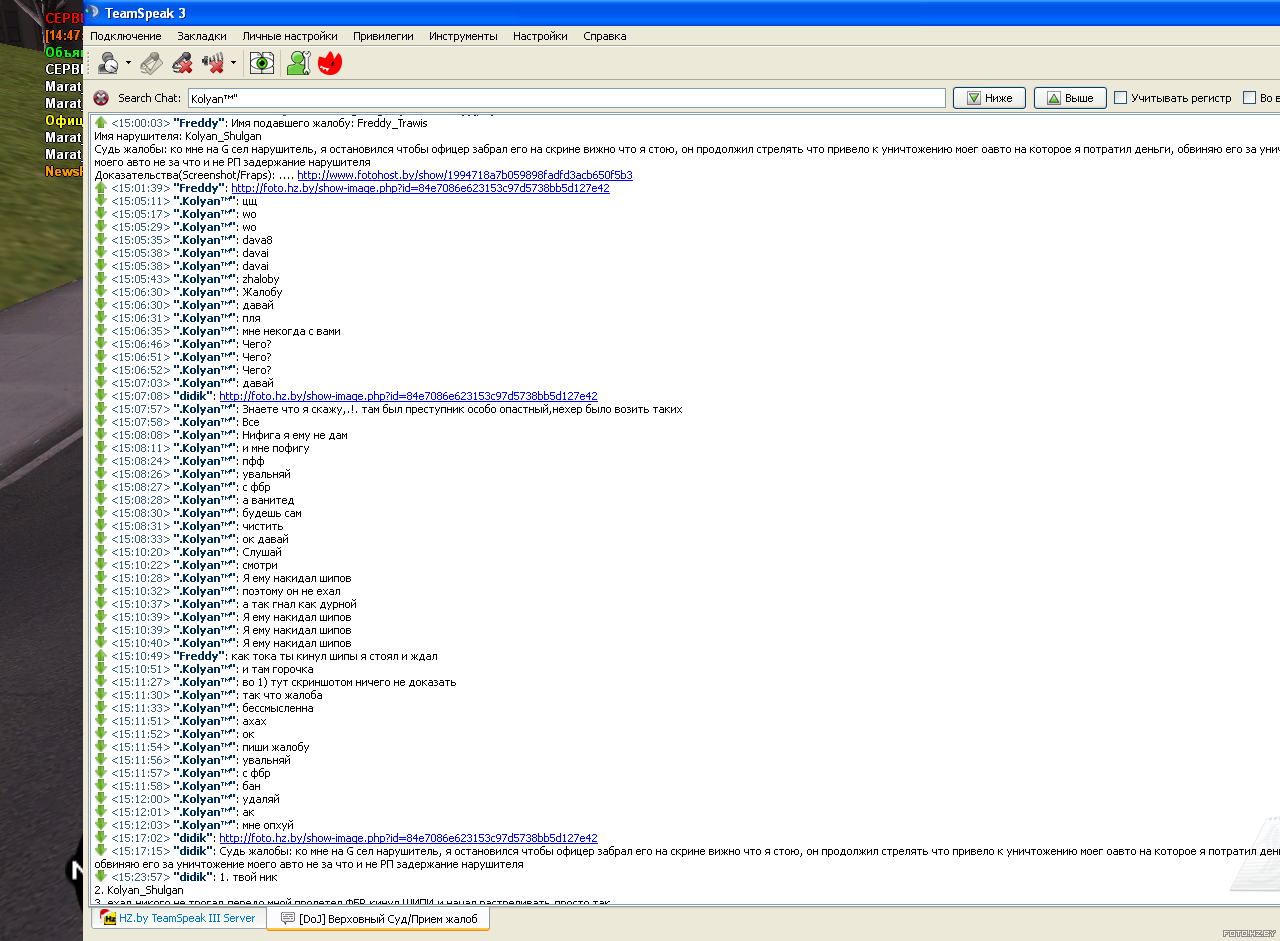The height and width of the screenshot is (941, 1280).
Task: Click the message 'пиши жалобу' at 15:11:54
Action: [x=276, y=747]
